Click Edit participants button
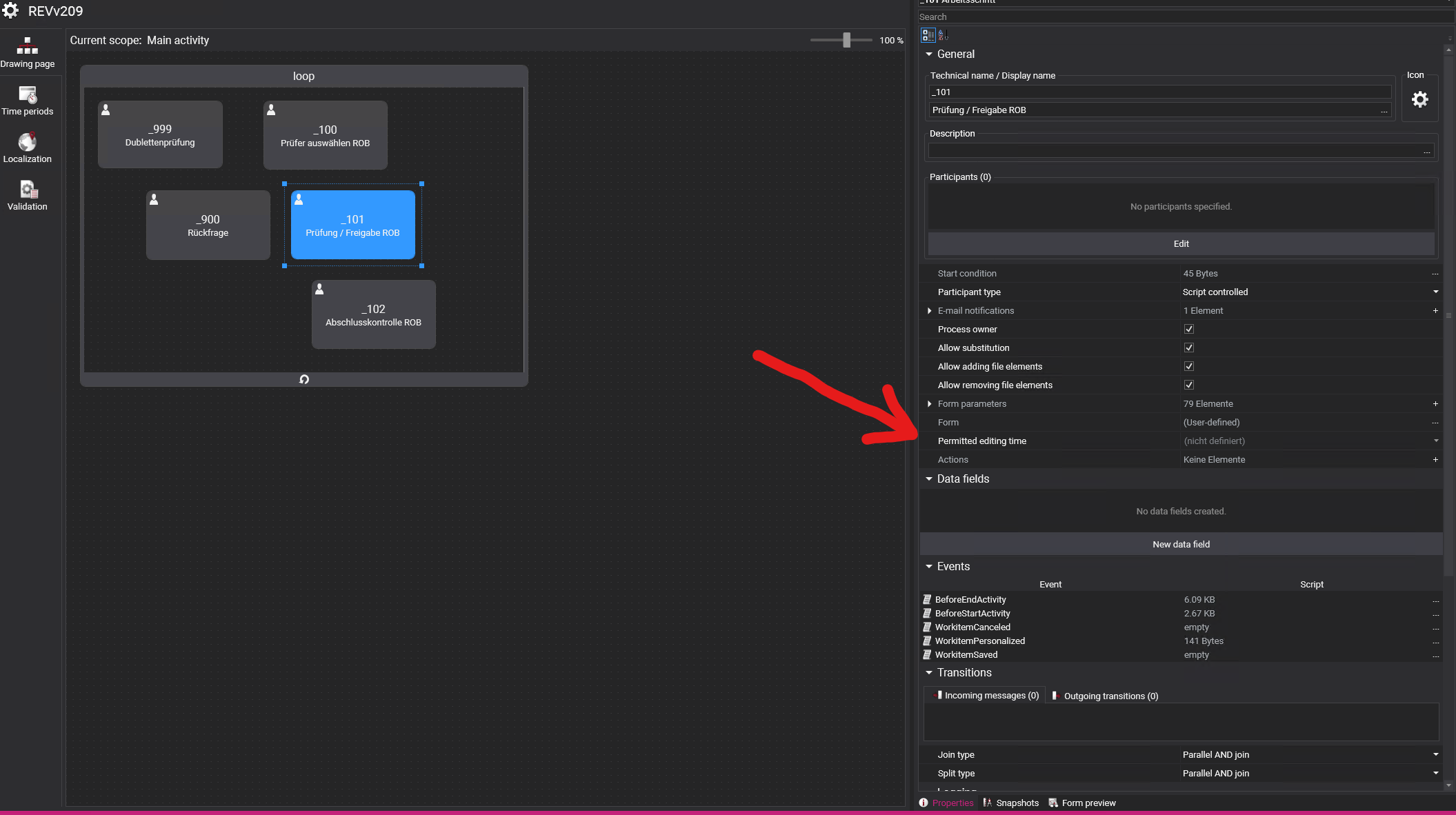 point(1181,243)
